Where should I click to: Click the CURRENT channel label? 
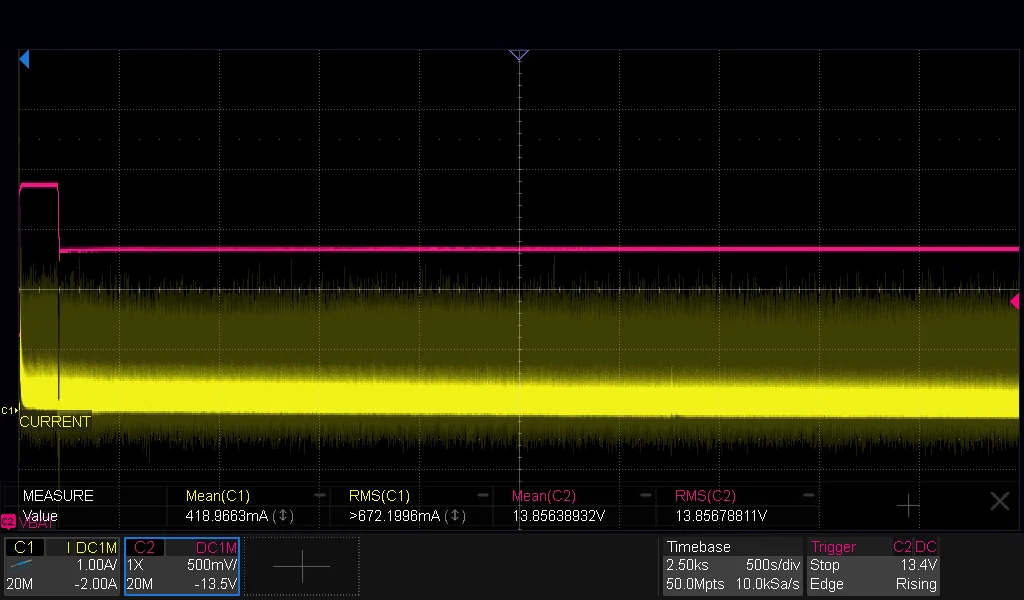click(x=55, y=422)
